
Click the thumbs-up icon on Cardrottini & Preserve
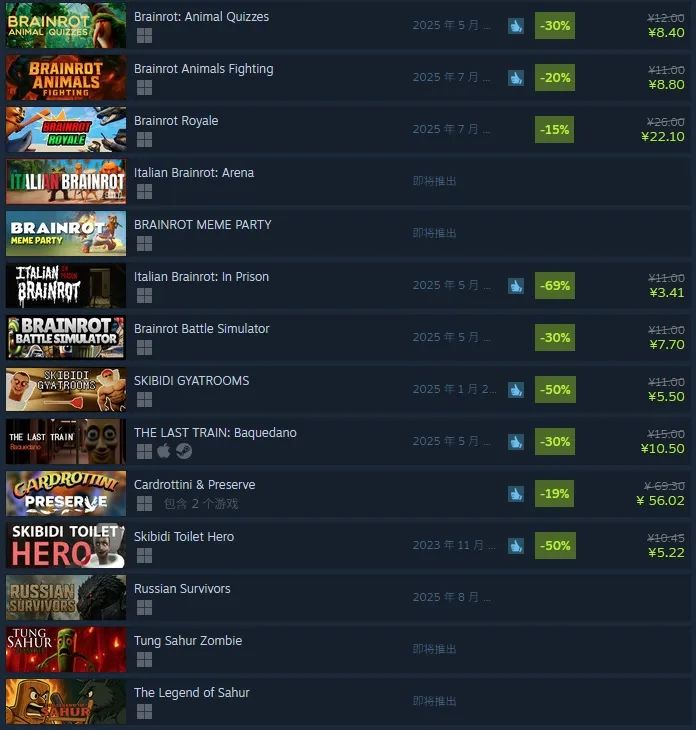click(516, 494)
